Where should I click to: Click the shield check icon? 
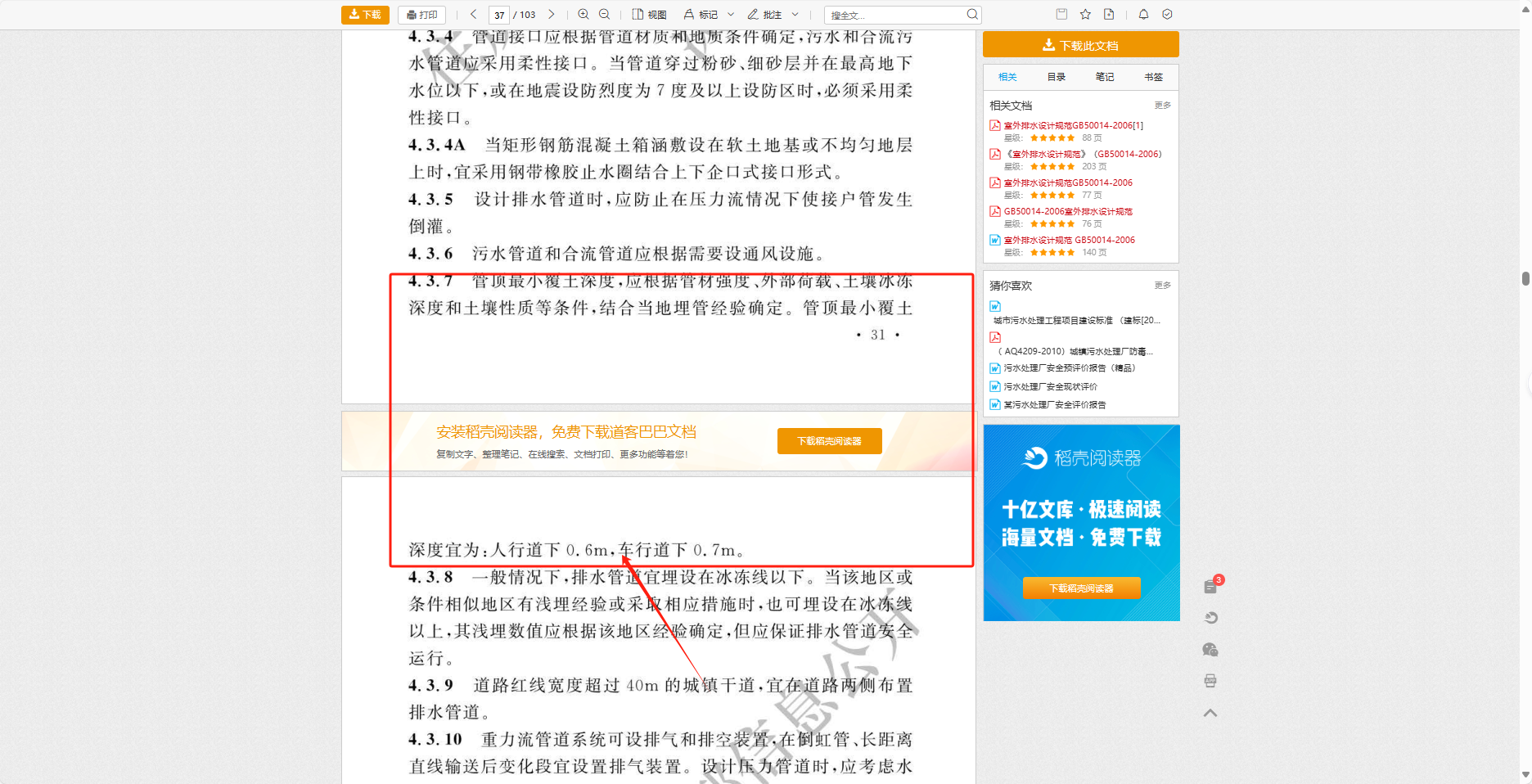pyautogui.click(x=1168, y=14)
